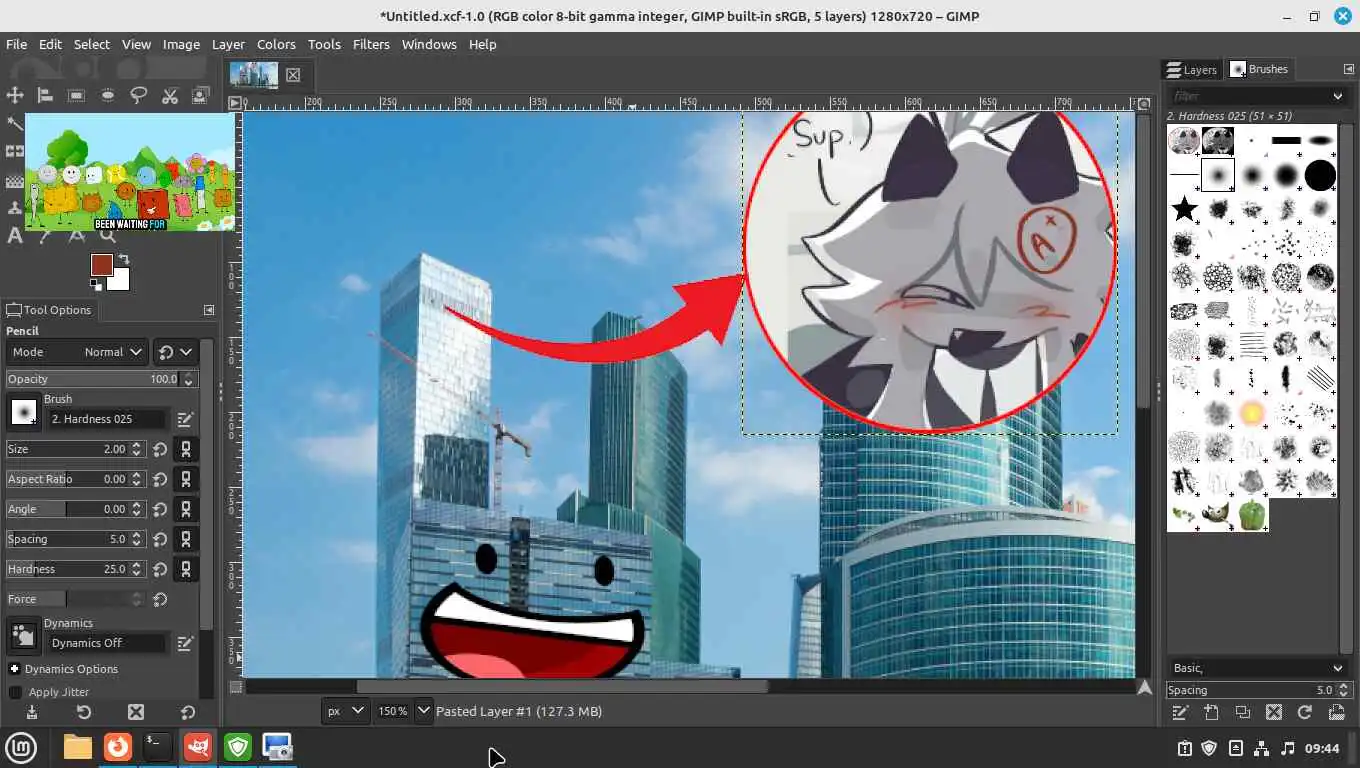Image resolution: width=1360 pixels, height=768 pixels.
Task: Restore tool preset in Tool Options
Action: click(84, 712)
